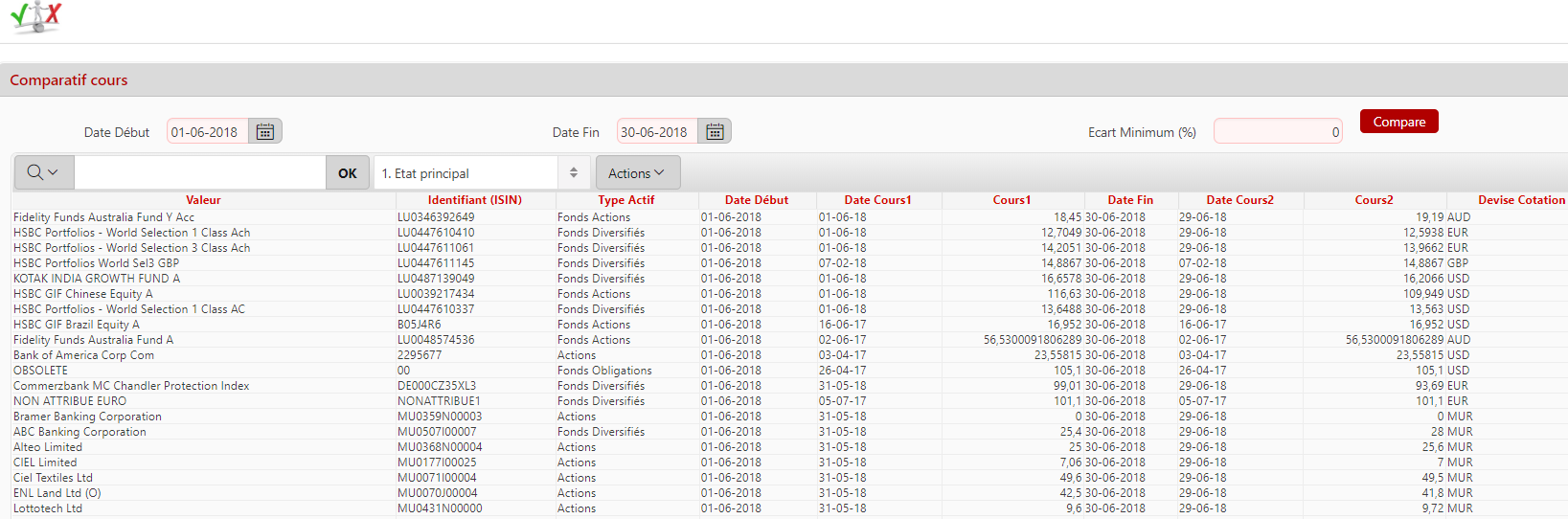Viewport: 1568px width, 519px height.
Task: Select the KOTAK INDIA GROWTH FUND A row
Action: (x=97, y=279)
